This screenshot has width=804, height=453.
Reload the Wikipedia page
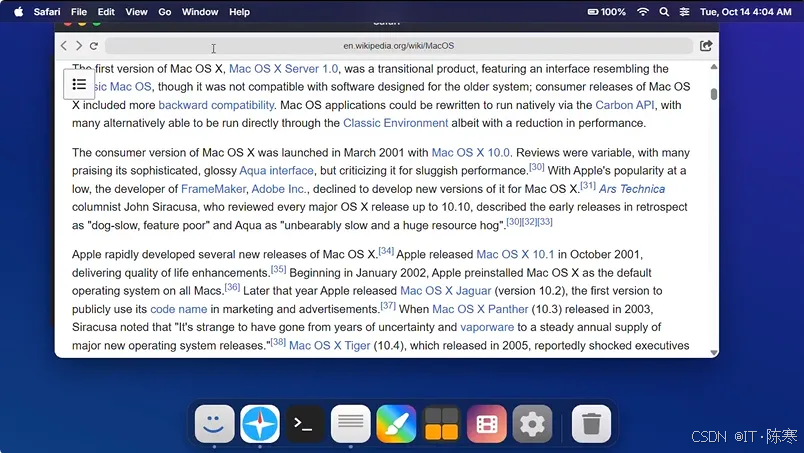tap(94, 46)
